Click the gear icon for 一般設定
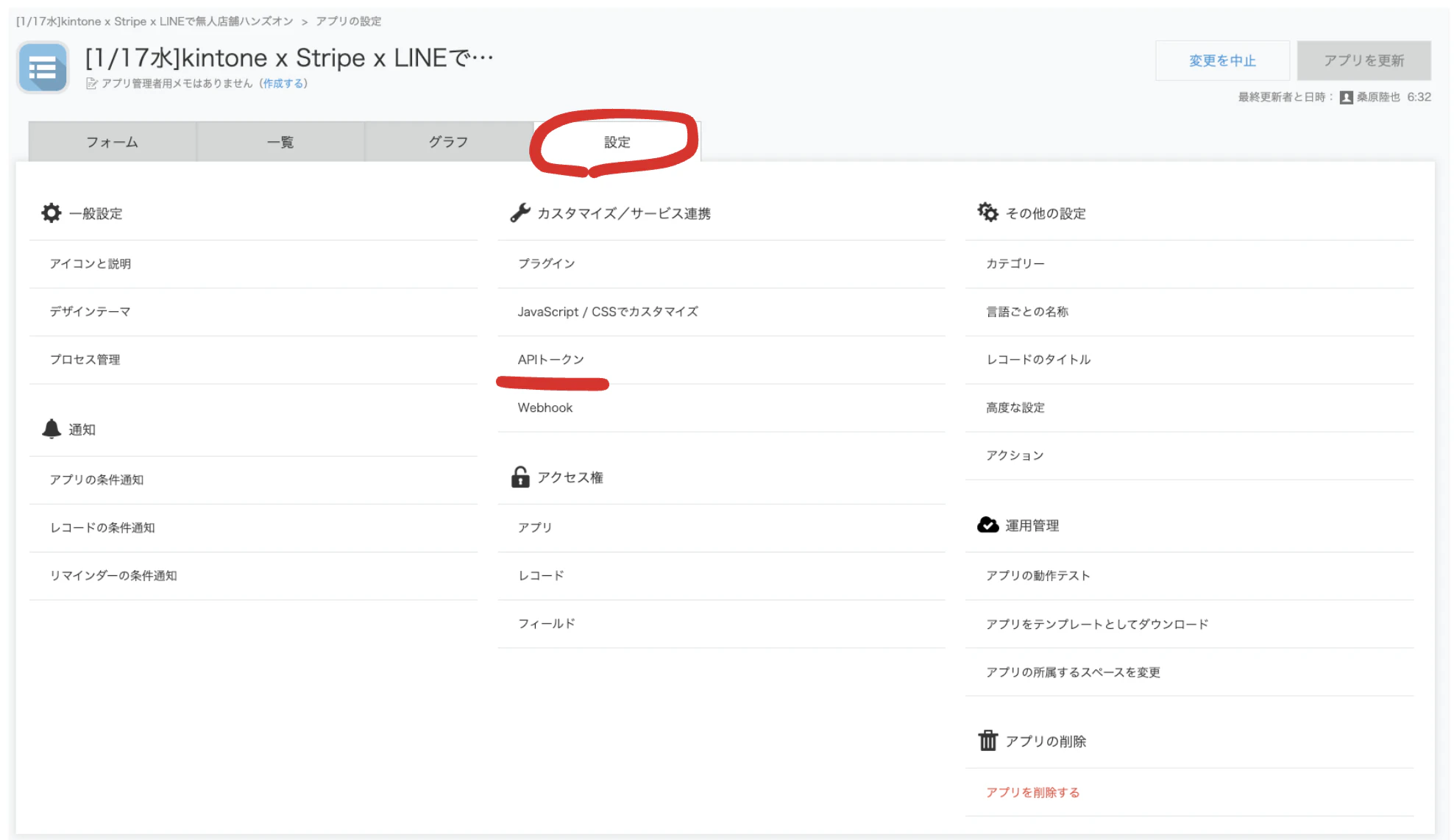Viewport: 1454px width, 840px height. point(50,213)
